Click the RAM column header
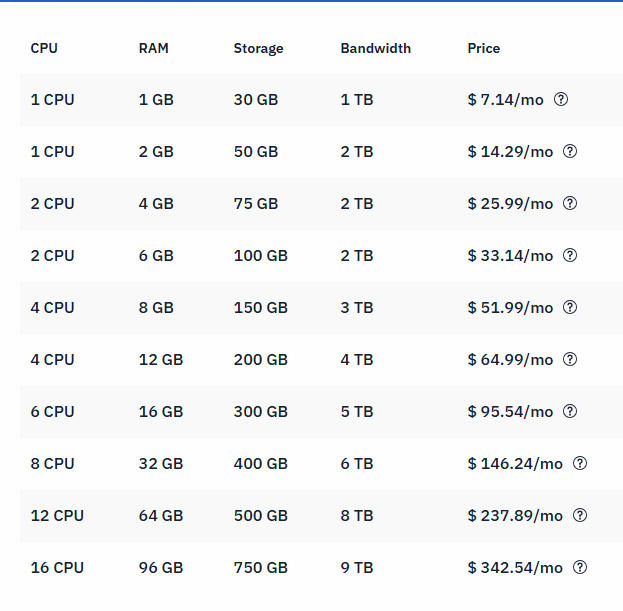Screen dimensions: 623x611 153,48
